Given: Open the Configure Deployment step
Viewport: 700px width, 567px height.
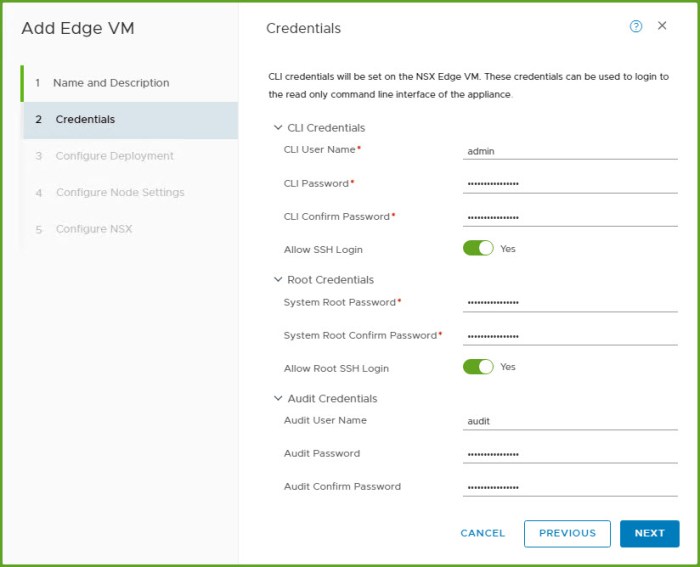Looking at the screenshot, I should (x=114, y=156).
